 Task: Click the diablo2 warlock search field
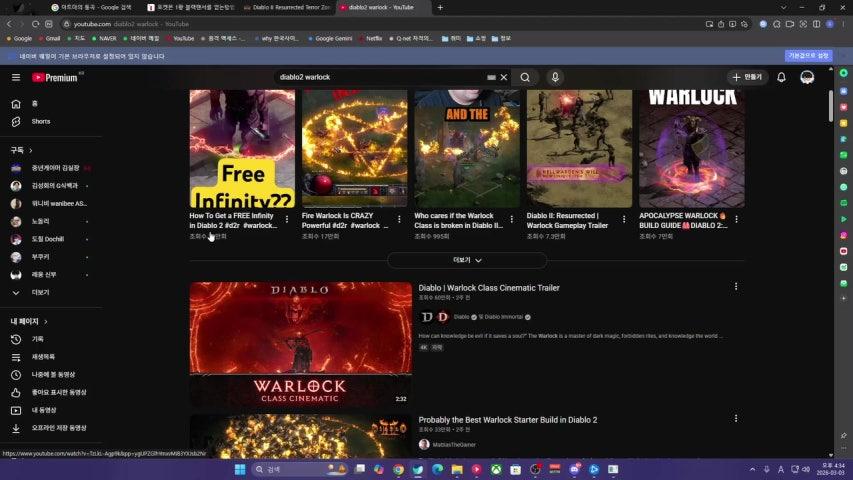point(380,77)
